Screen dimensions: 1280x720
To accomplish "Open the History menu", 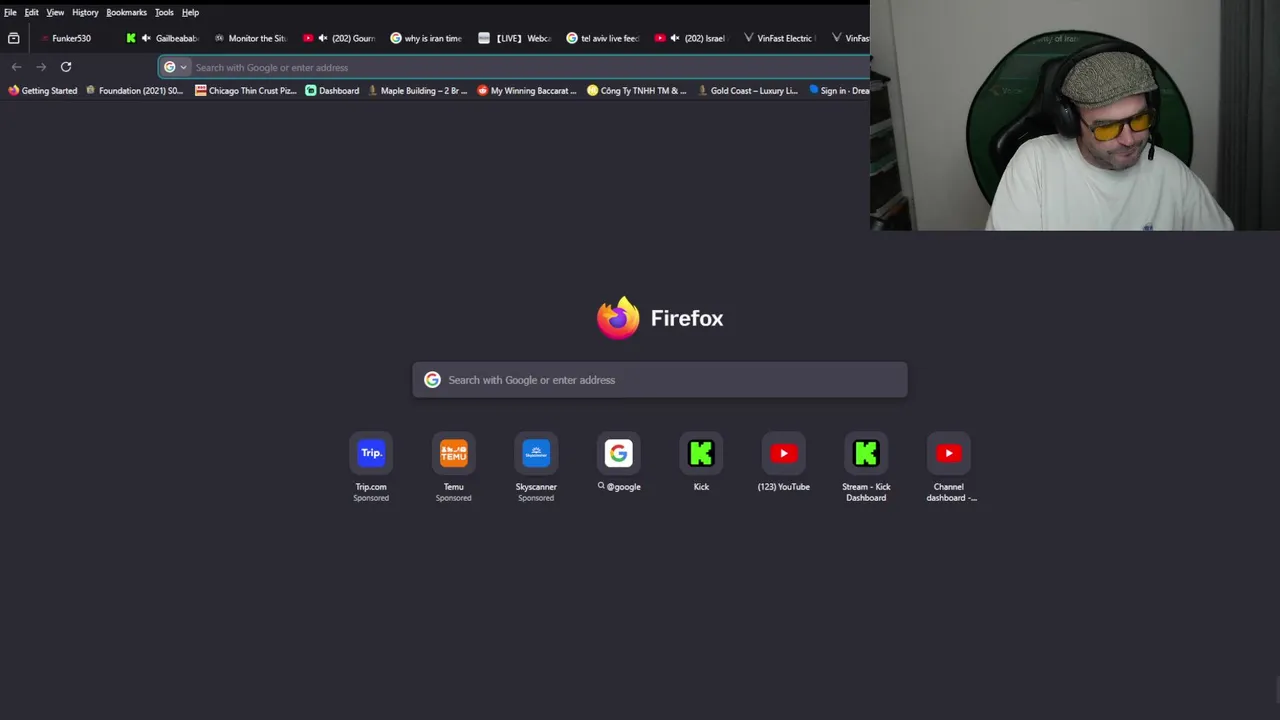I will pos(85,12).
